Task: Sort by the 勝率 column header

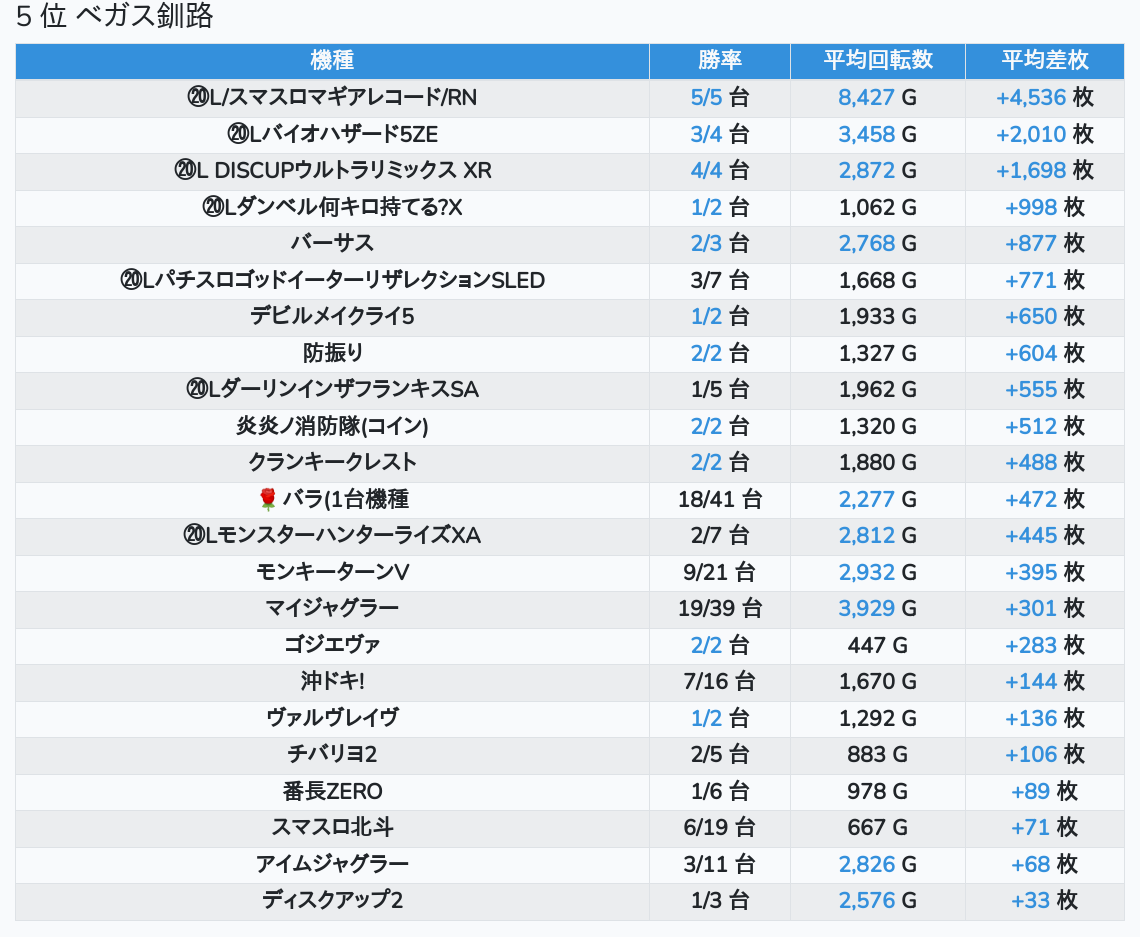Action: (719, 60)
